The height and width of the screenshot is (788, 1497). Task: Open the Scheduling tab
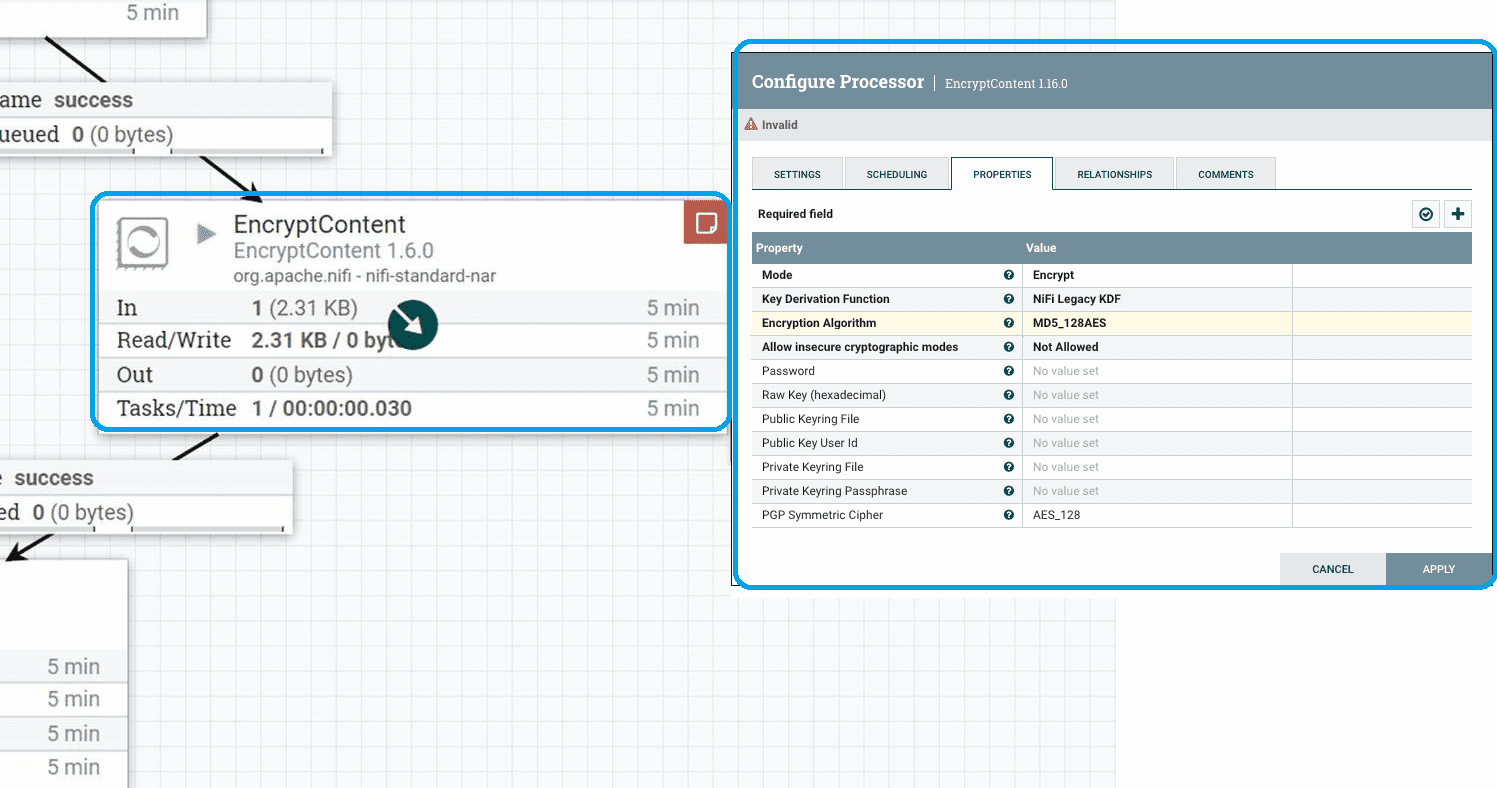coord(897,174)
